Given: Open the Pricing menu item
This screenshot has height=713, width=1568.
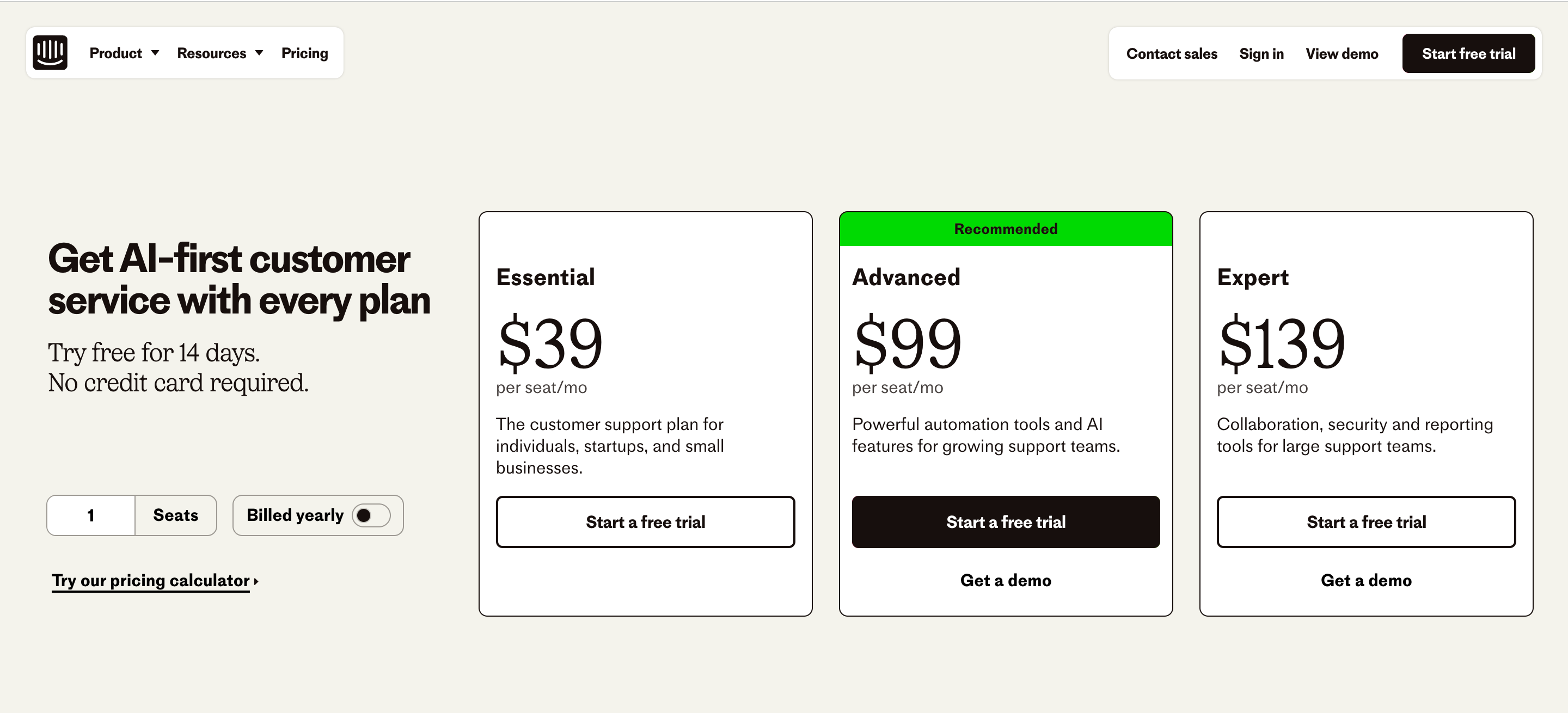Looking at the screenshot, I should (304, 53).
